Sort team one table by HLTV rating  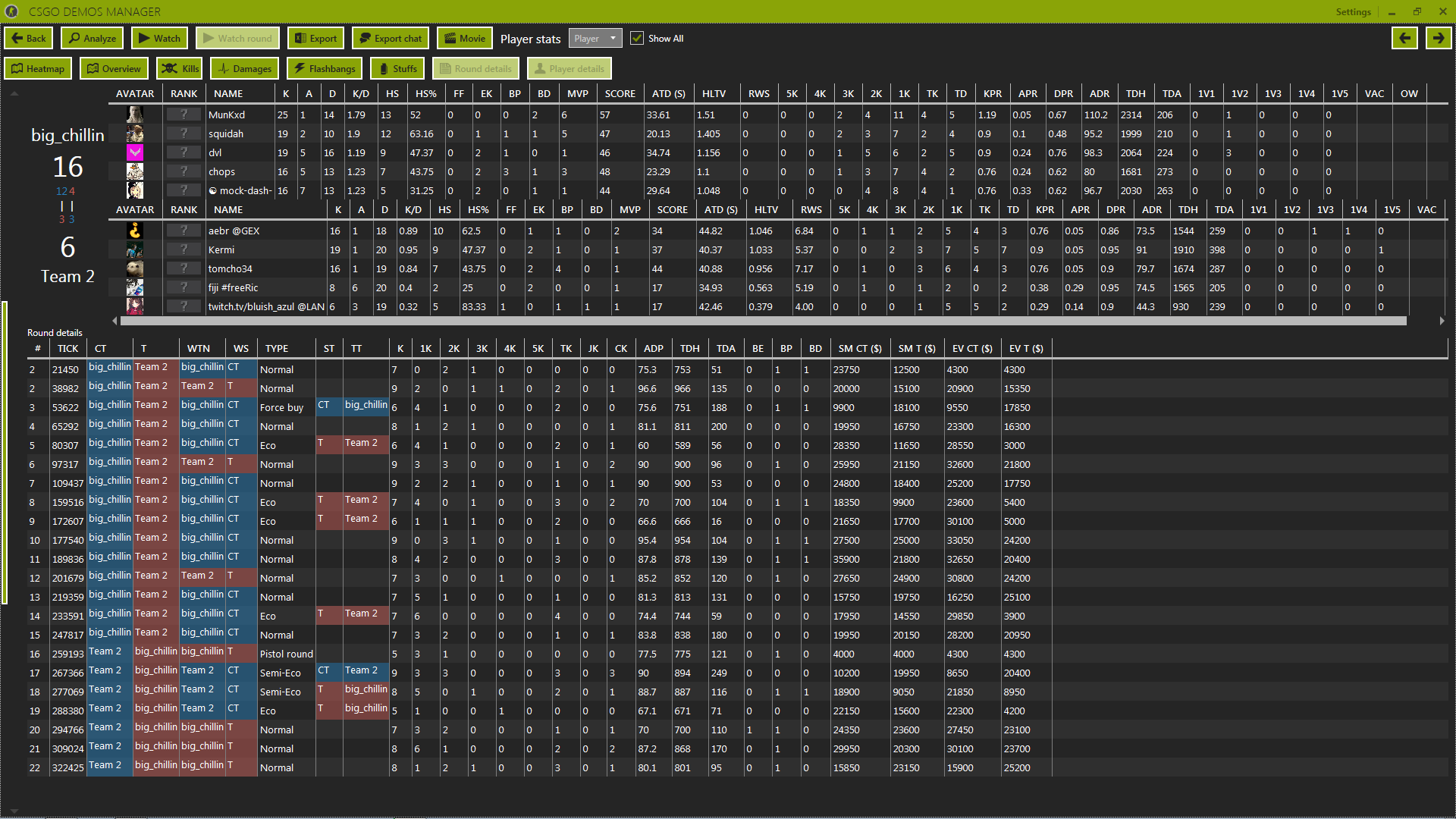click(714, 93)
